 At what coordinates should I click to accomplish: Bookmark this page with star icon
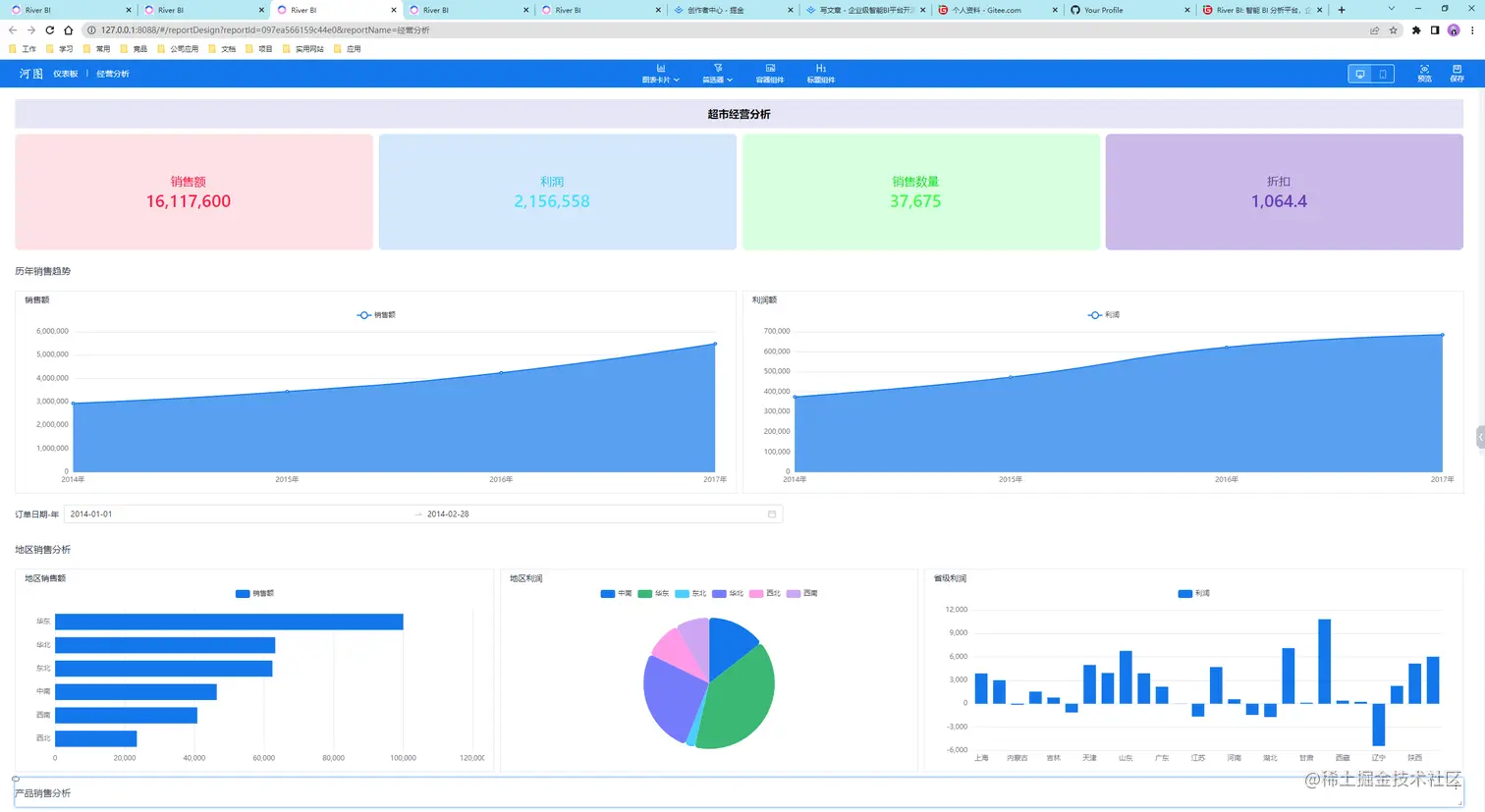[x=1393, y=30]
